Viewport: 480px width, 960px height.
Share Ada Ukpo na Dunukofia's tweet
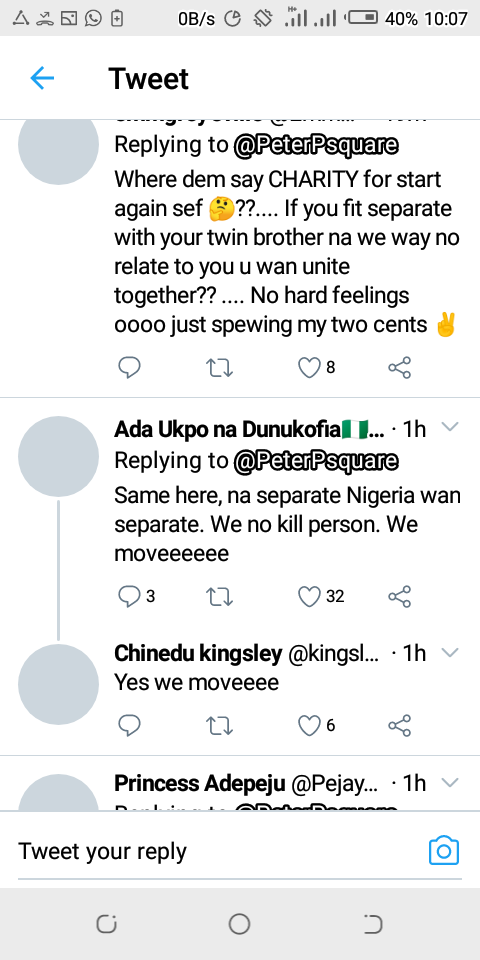pos(400,596)
